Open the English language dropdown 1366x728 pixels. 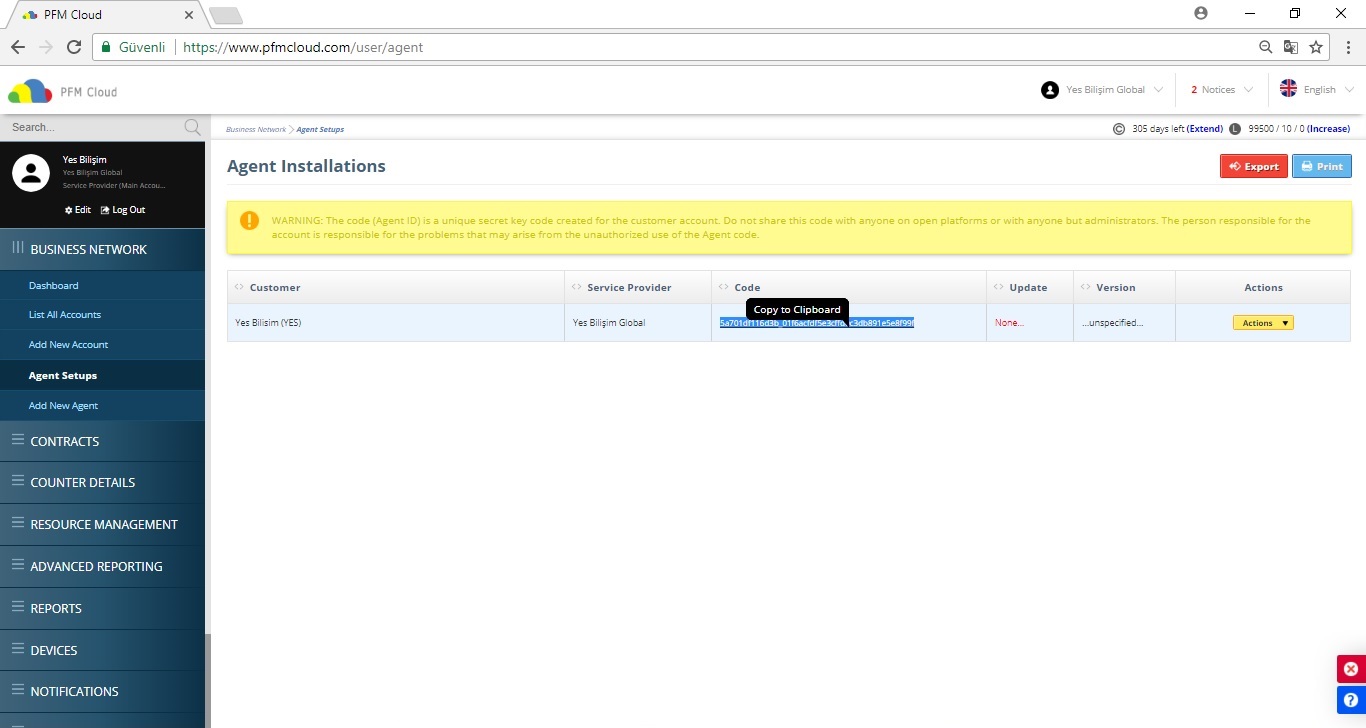pyautogui.click(x=1318, y=90)
